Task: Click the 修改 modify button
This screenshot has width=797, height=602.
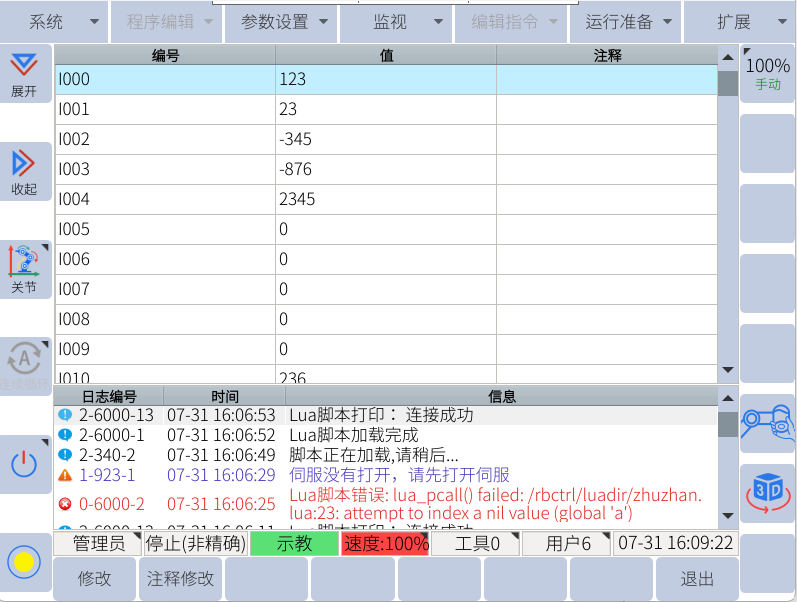Action: [95, 579]
